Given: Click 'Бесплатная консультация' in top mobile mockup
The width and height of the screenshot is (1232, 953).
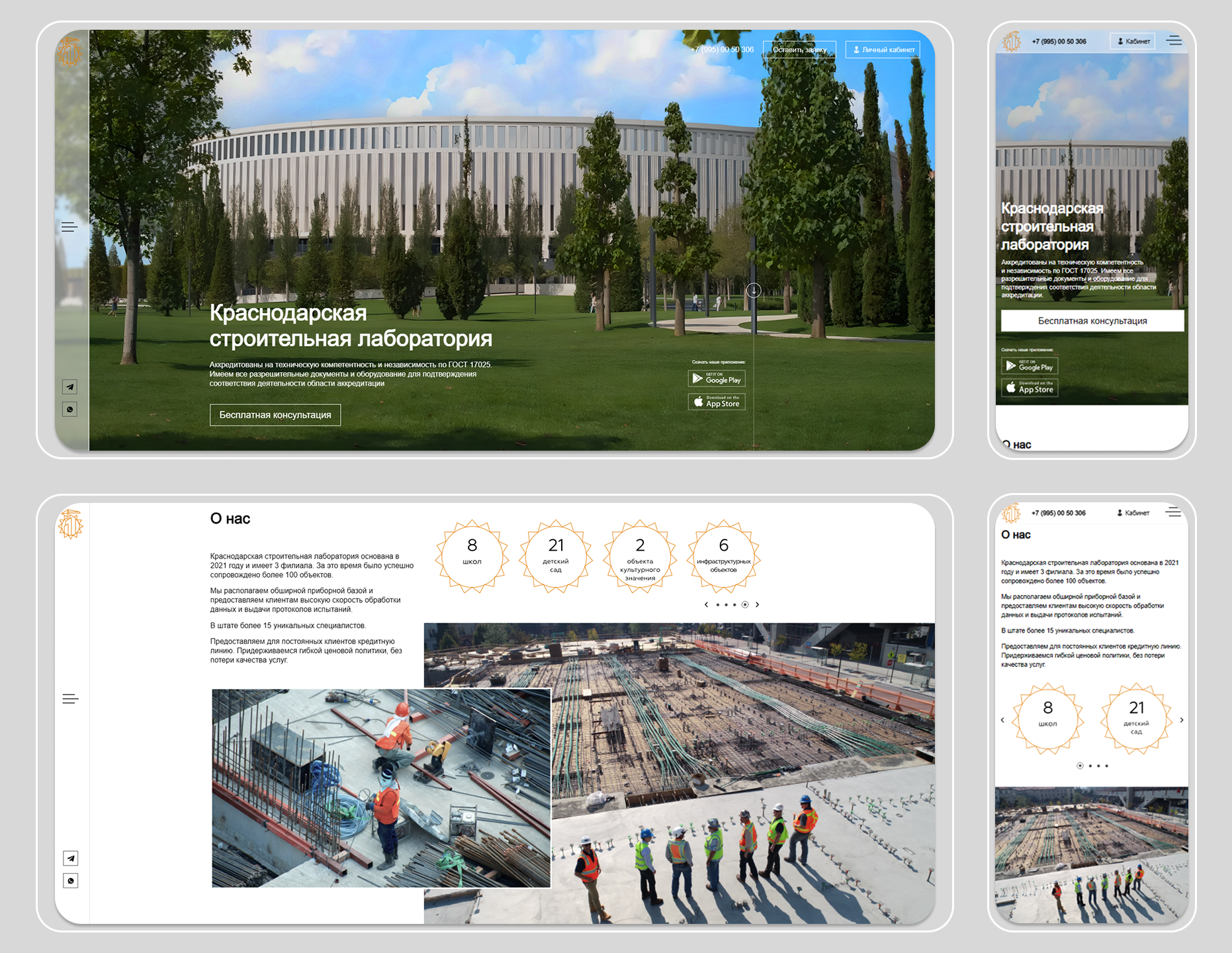Looking at the screenshot, I should click(1092, 320).
